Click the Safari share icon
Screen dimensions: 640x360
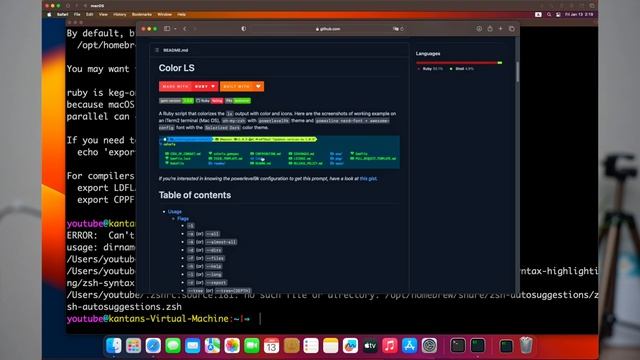(x=490, y=29)
